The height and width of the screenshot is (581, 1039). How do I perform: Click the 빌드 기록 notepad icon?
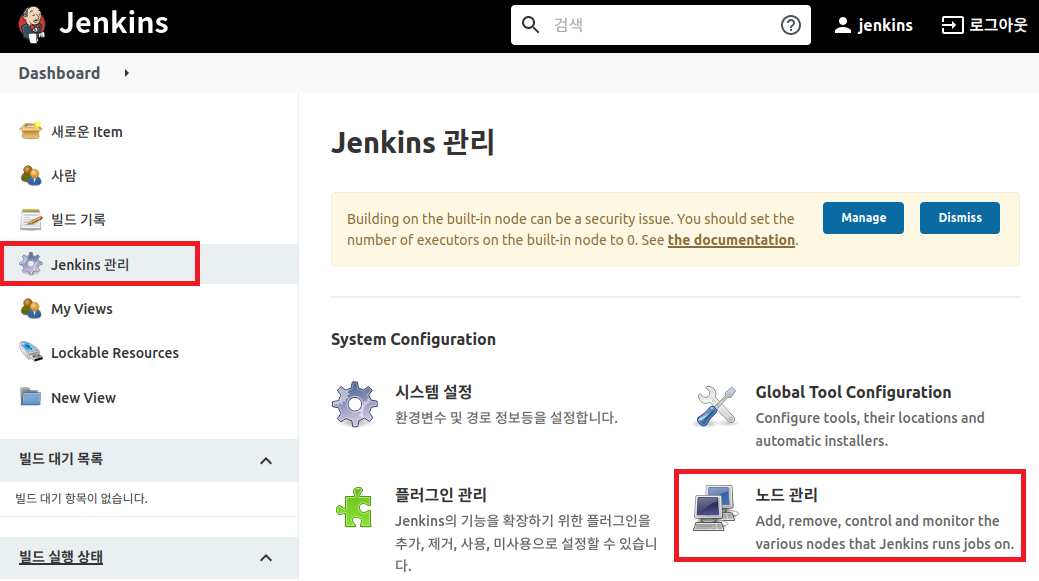click(30, 219)
